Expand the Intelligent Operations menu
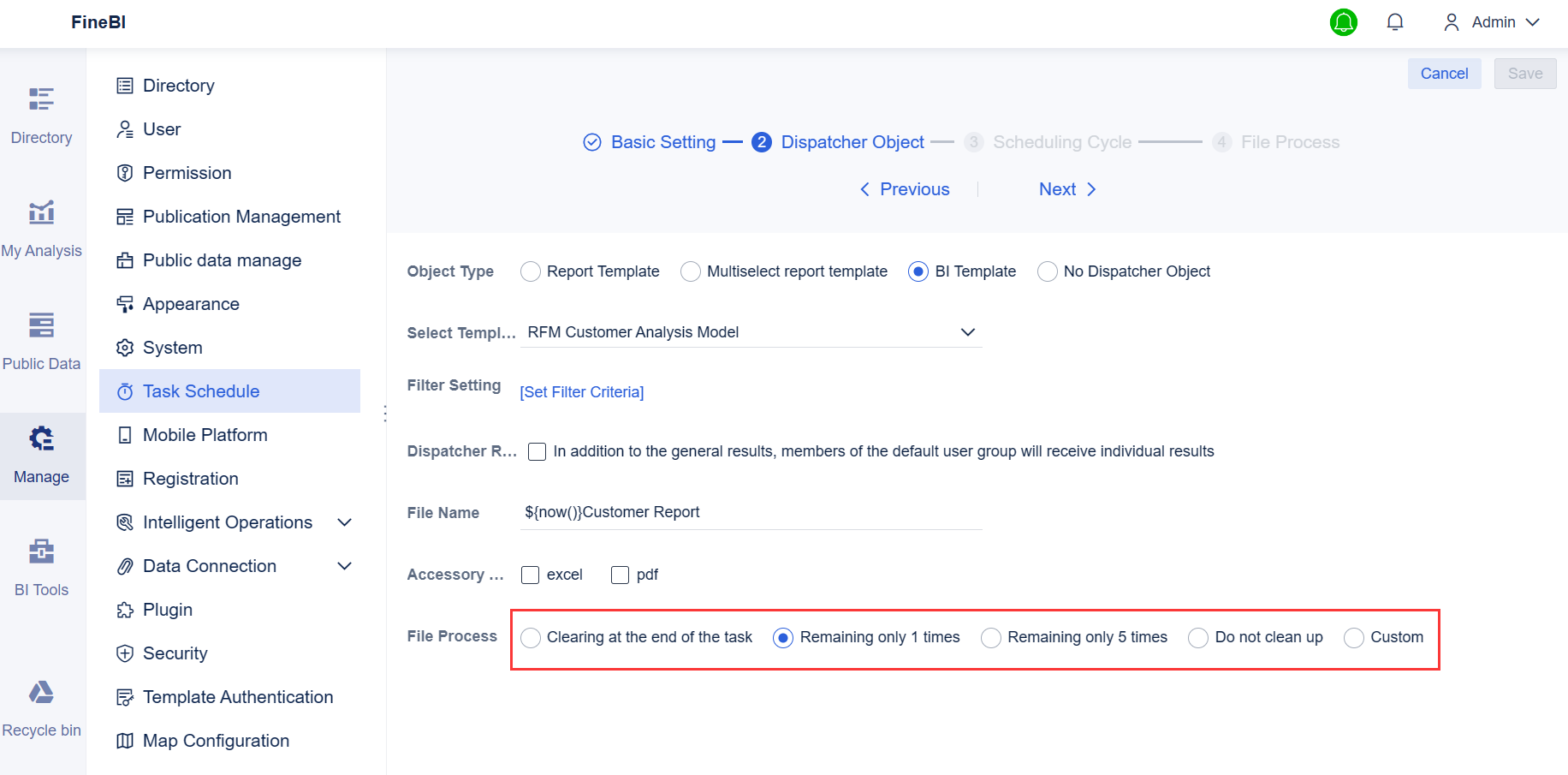This screenshot has width=1568, height=775. coord(227,522)
